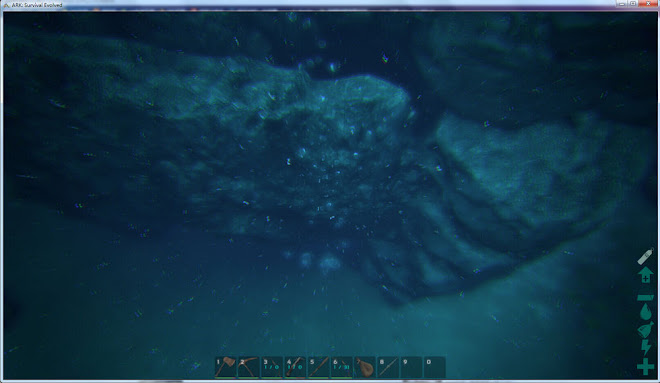This screenshot has height=383, width=660.
Task: Minimize the ARK game window
Action: [623, 4]
